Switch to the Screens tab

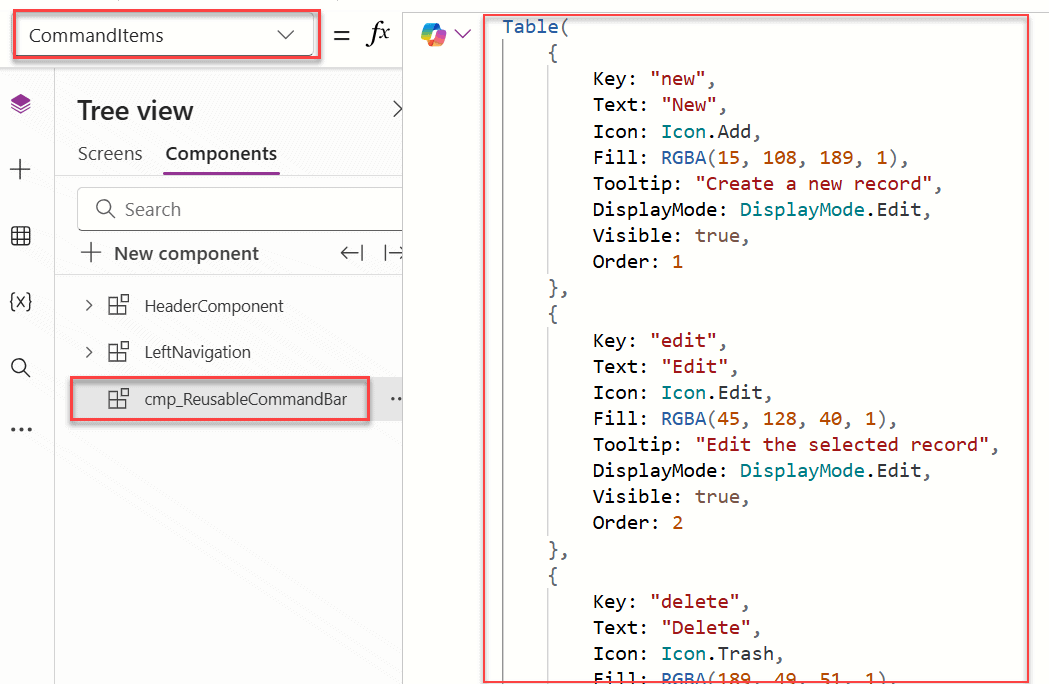click(110, 154)
